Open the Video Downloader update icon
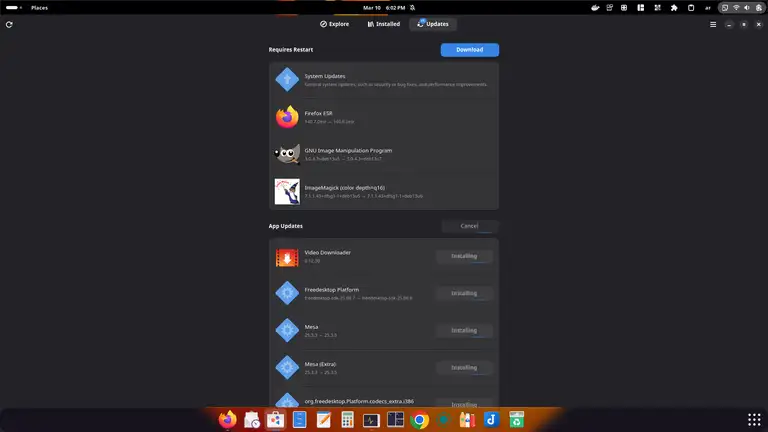The width and height of the screenshot is (768, 432). (x=287, y=257)
